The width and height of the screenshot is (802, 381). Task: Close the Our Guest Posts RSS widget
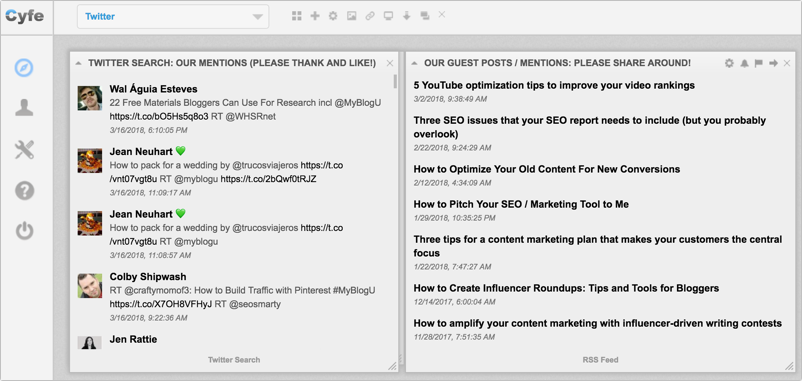click(x=787, y=63)
